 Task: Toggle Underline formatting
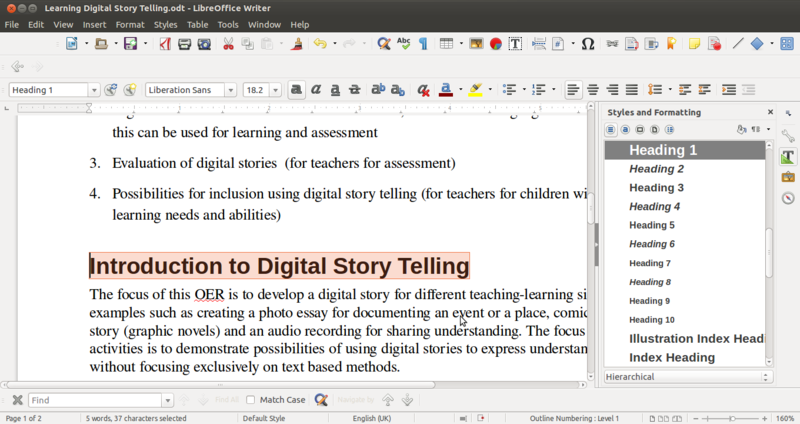(335, 90)
